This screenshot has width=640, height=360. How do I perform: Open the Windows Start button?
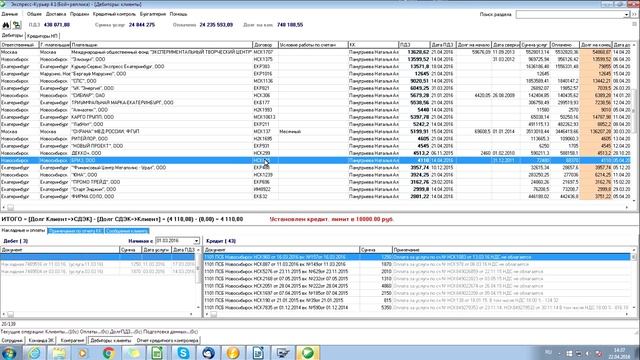(9, 353)
